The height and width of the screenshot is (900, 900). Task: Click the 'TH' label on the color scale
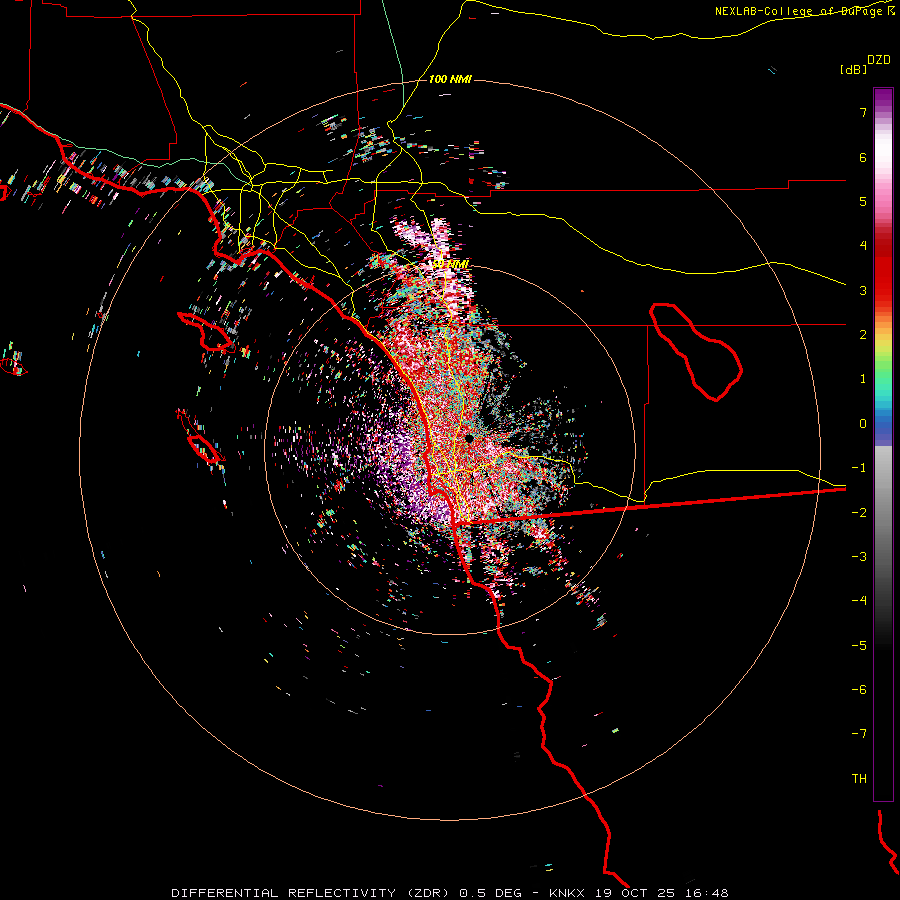tap(859, 778)
